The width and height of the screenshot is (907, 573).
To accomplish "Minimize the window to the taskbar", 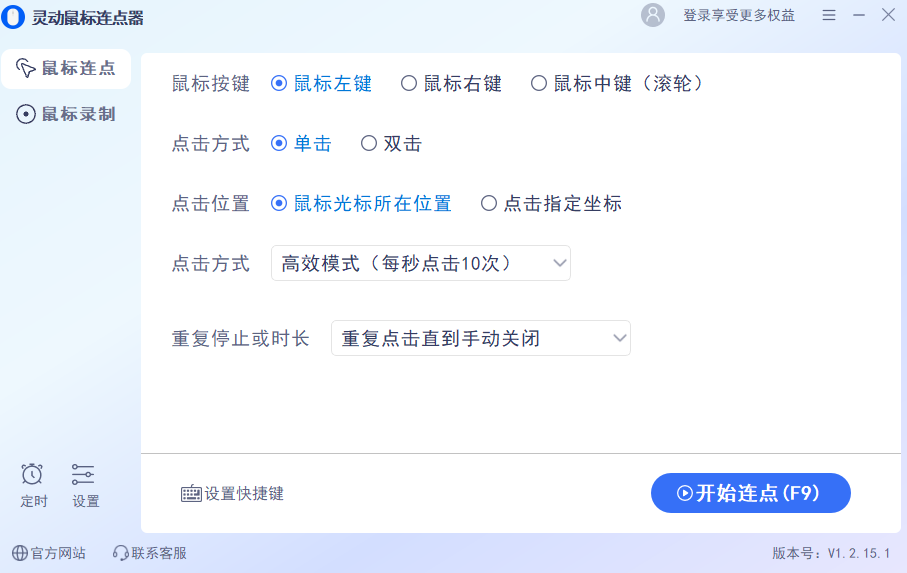I will pos(859,15).
